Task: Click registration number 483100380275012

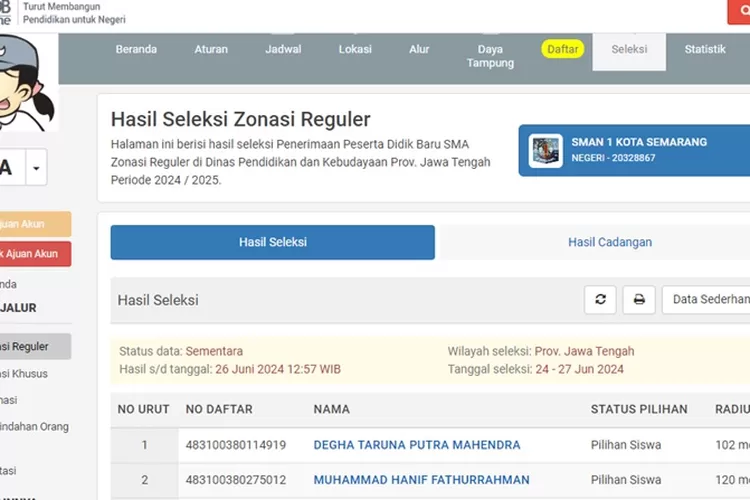Action: pos(236,480)
